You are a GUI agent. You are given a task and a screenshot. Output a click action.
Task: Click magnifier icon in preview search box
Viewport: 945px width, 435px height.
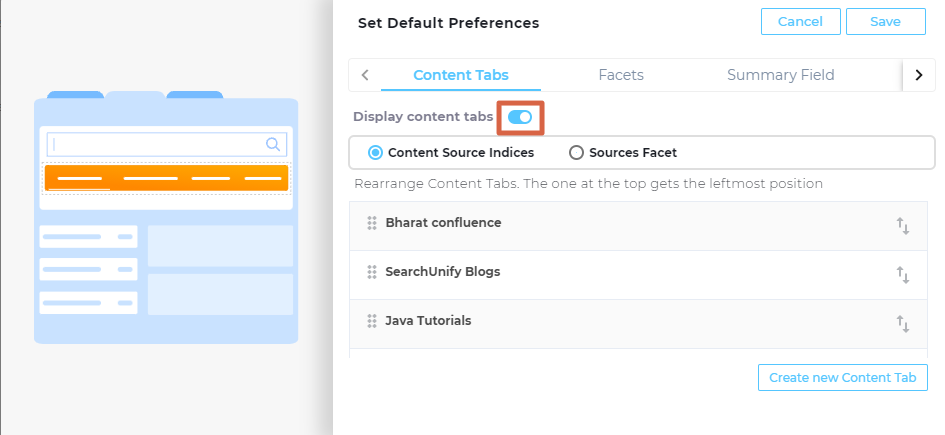[272, 144]
